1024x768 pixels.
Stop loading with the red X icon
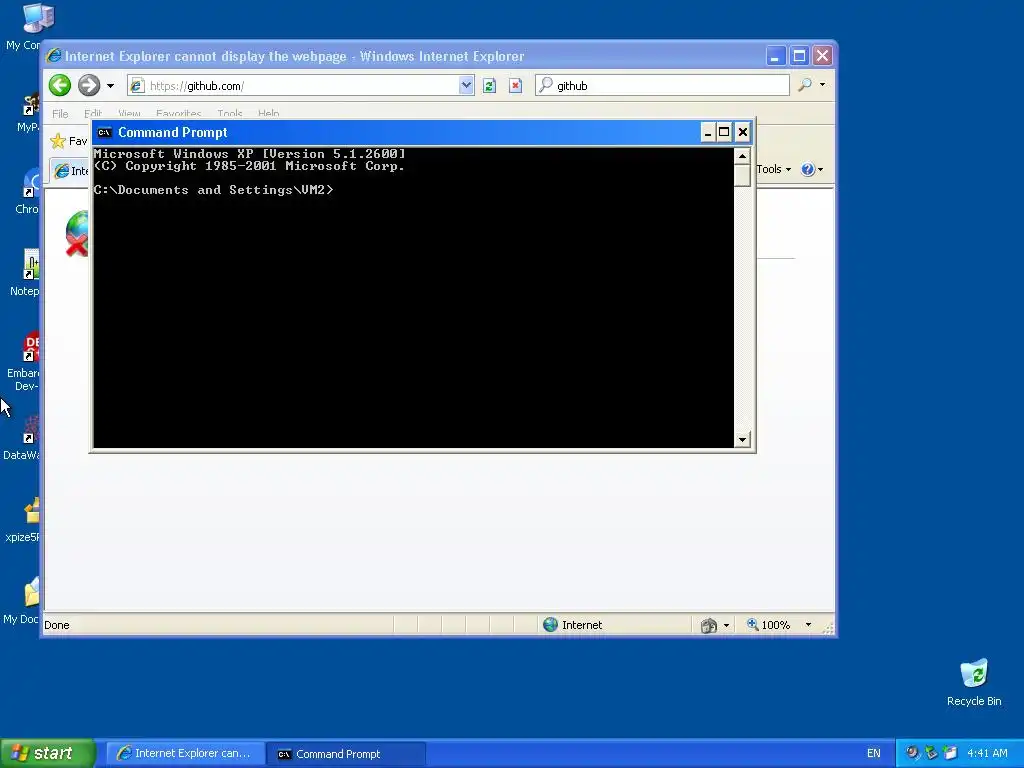[x=515, y=86]
